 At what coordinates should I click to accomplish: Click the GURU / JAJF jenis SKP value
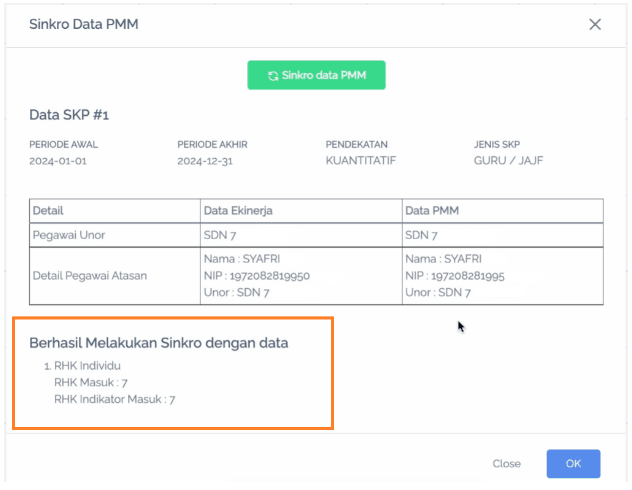pos(508,161)
